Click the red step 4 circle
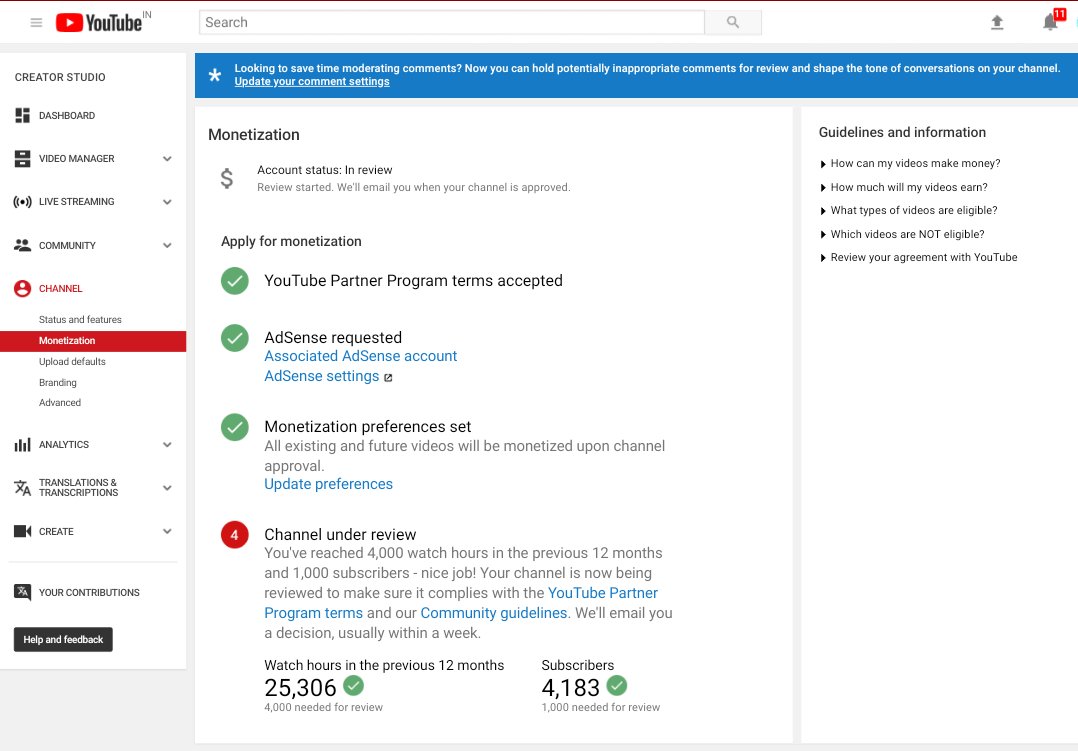This screenshot has height=751, width=1078. (x=234, y=535)
